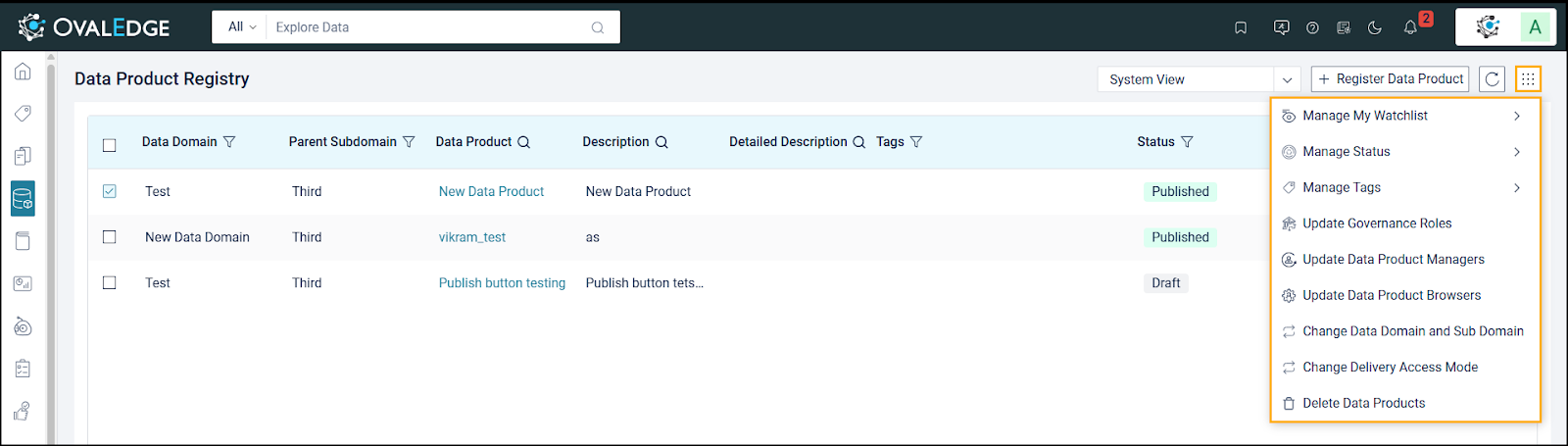Click the Register Data Product button
Screen dimensions: 1568x446
coord(1390,79)
